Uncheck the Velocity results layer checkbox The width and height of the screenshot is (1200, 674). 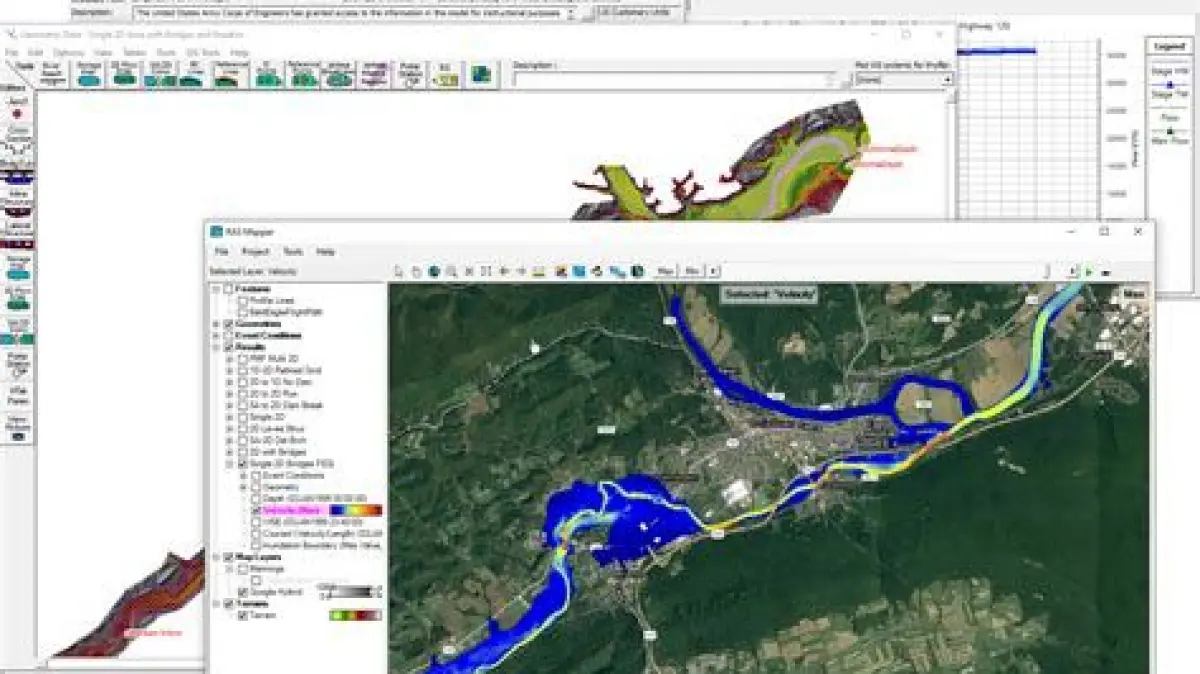(255, 510)
